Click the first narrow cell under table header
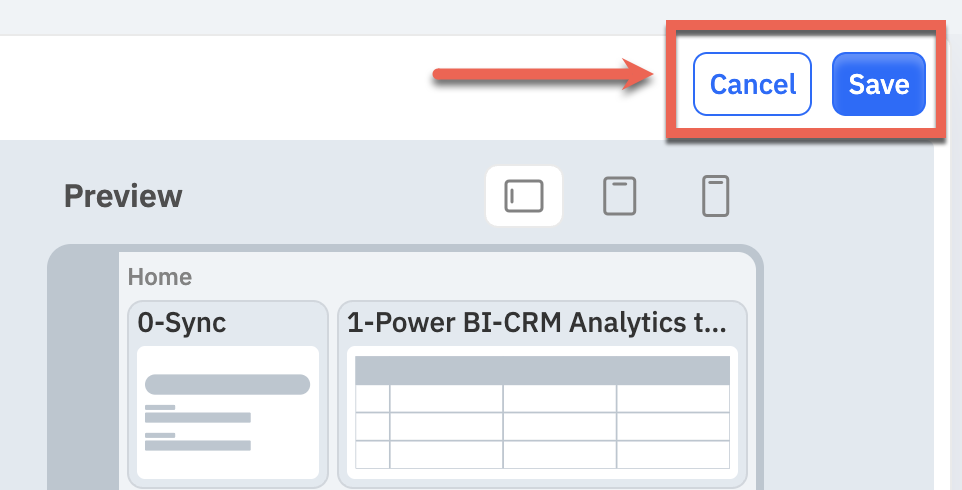Viewport: 962px width, 490px height. (372, 399)
